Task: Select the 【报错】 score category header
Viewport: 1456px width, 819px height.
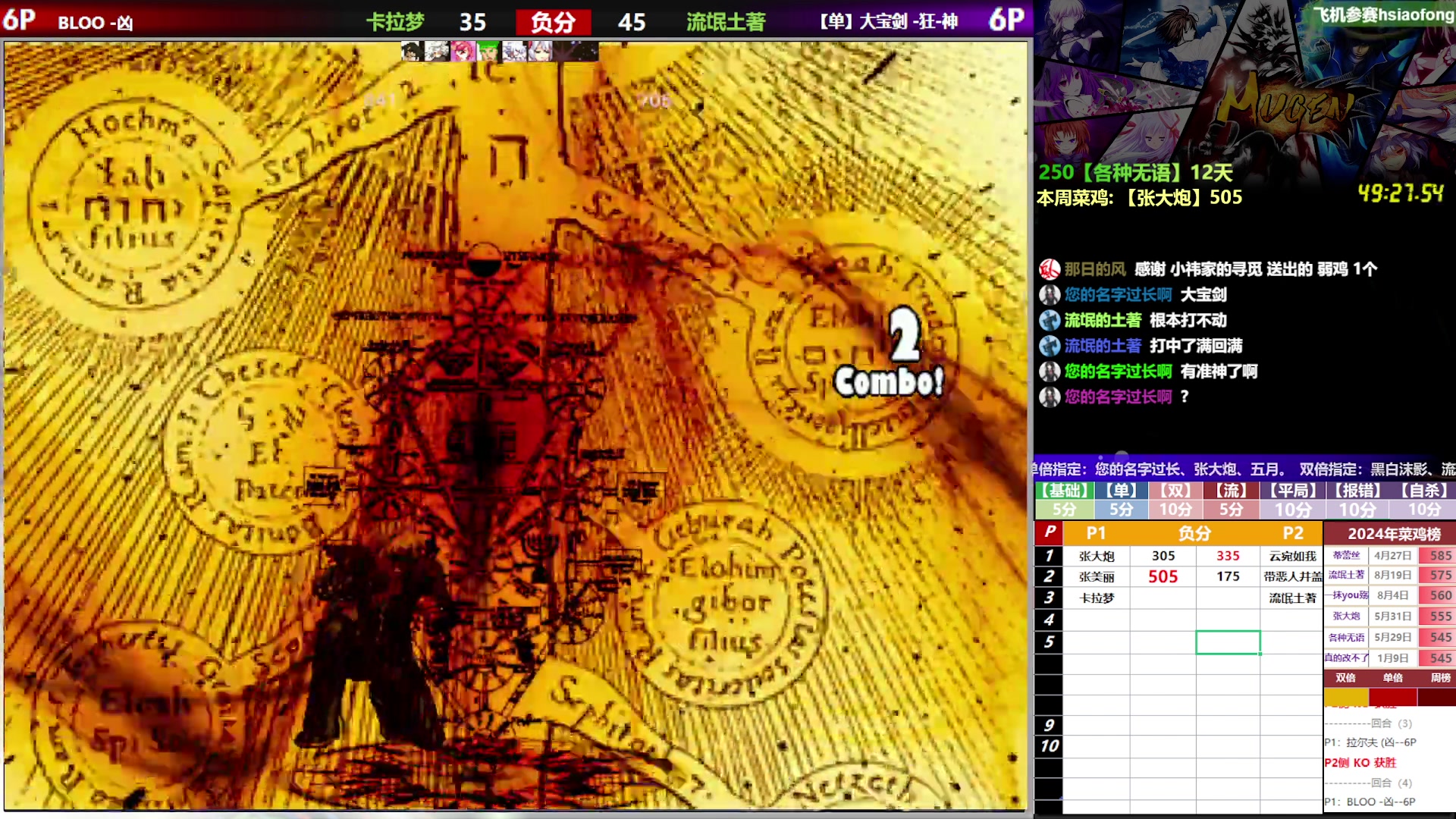Action: (1357, 491)
